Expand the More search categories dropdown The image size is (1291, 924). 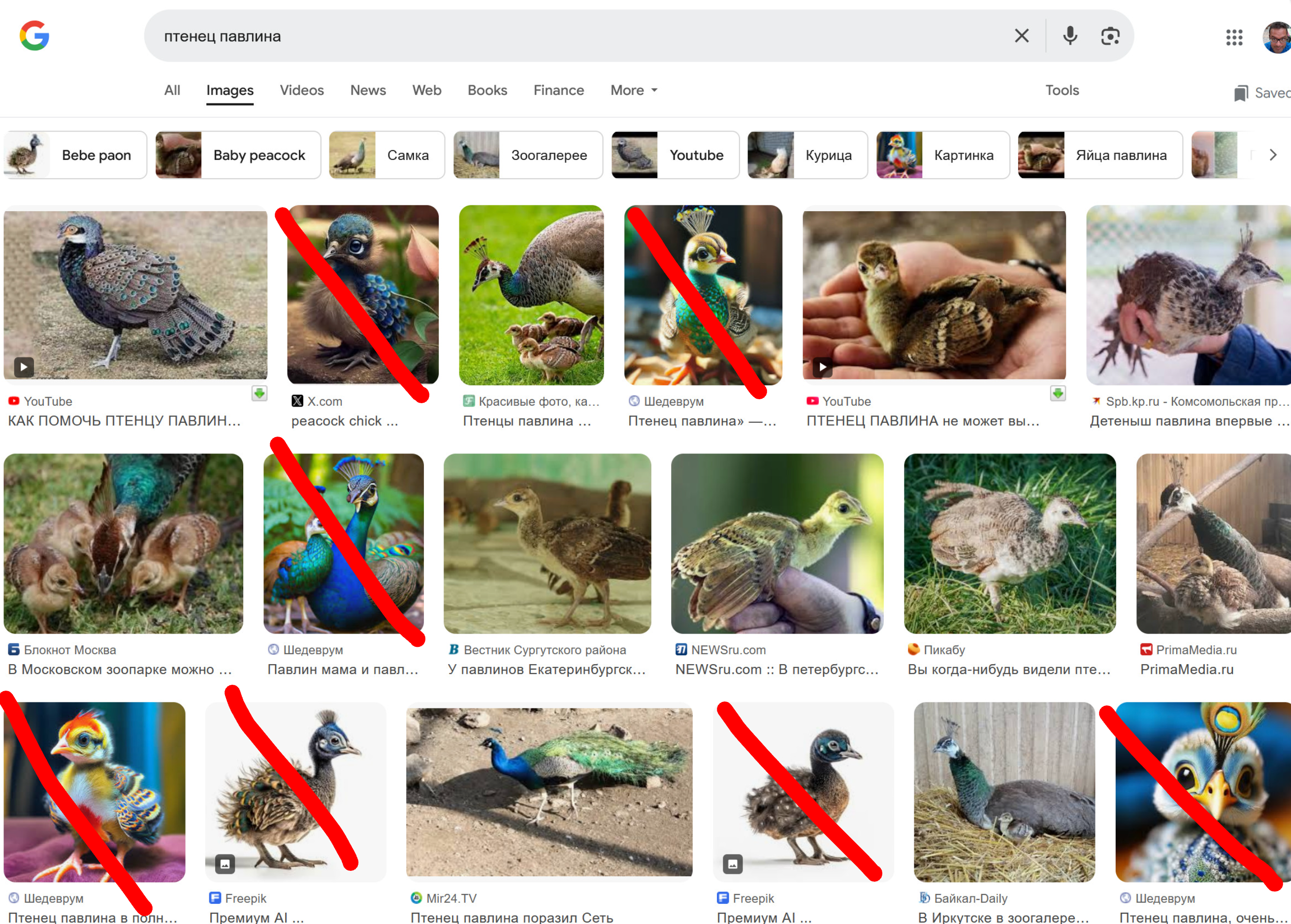click(x=633, y=90)
